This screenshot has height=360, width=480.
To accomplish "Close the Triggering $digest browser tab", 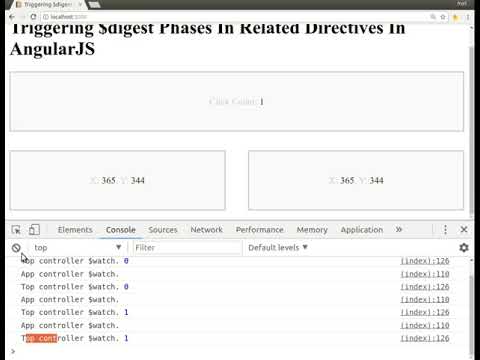I will 80,5.
